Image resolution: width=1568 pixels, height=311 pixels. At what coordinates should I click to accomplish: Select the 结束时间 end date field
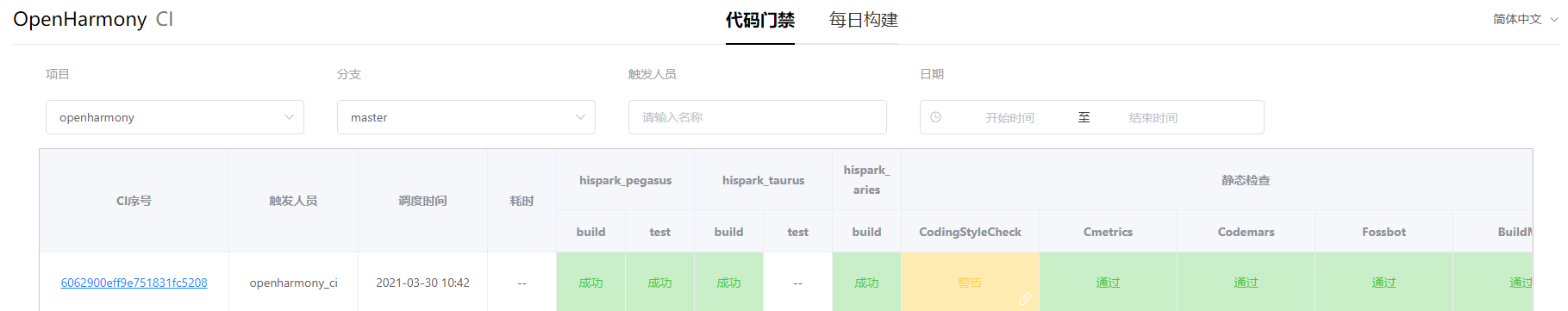click(1153, 118)
